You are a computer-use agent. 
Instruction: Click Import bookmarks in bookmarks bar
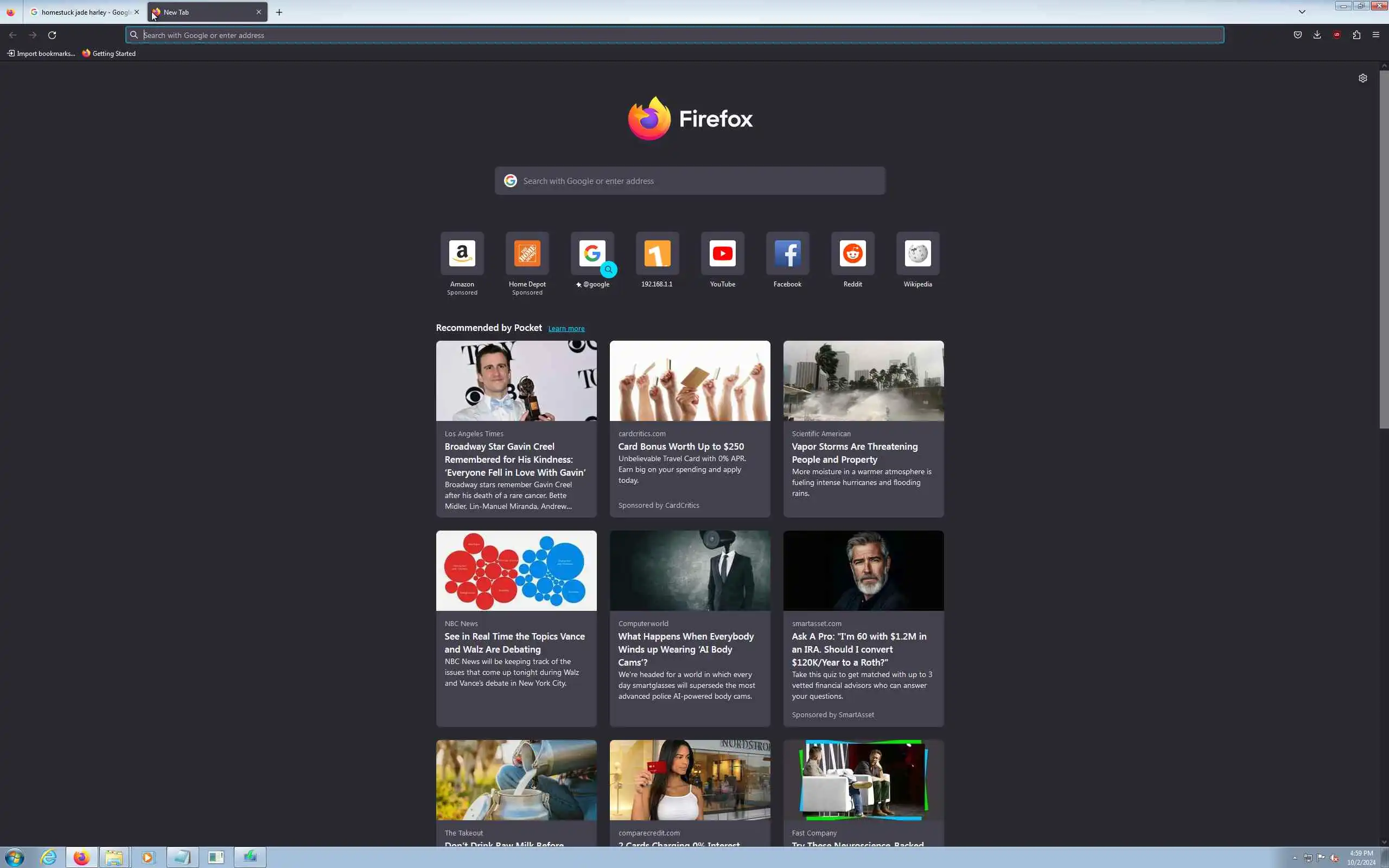pos(41,53)
